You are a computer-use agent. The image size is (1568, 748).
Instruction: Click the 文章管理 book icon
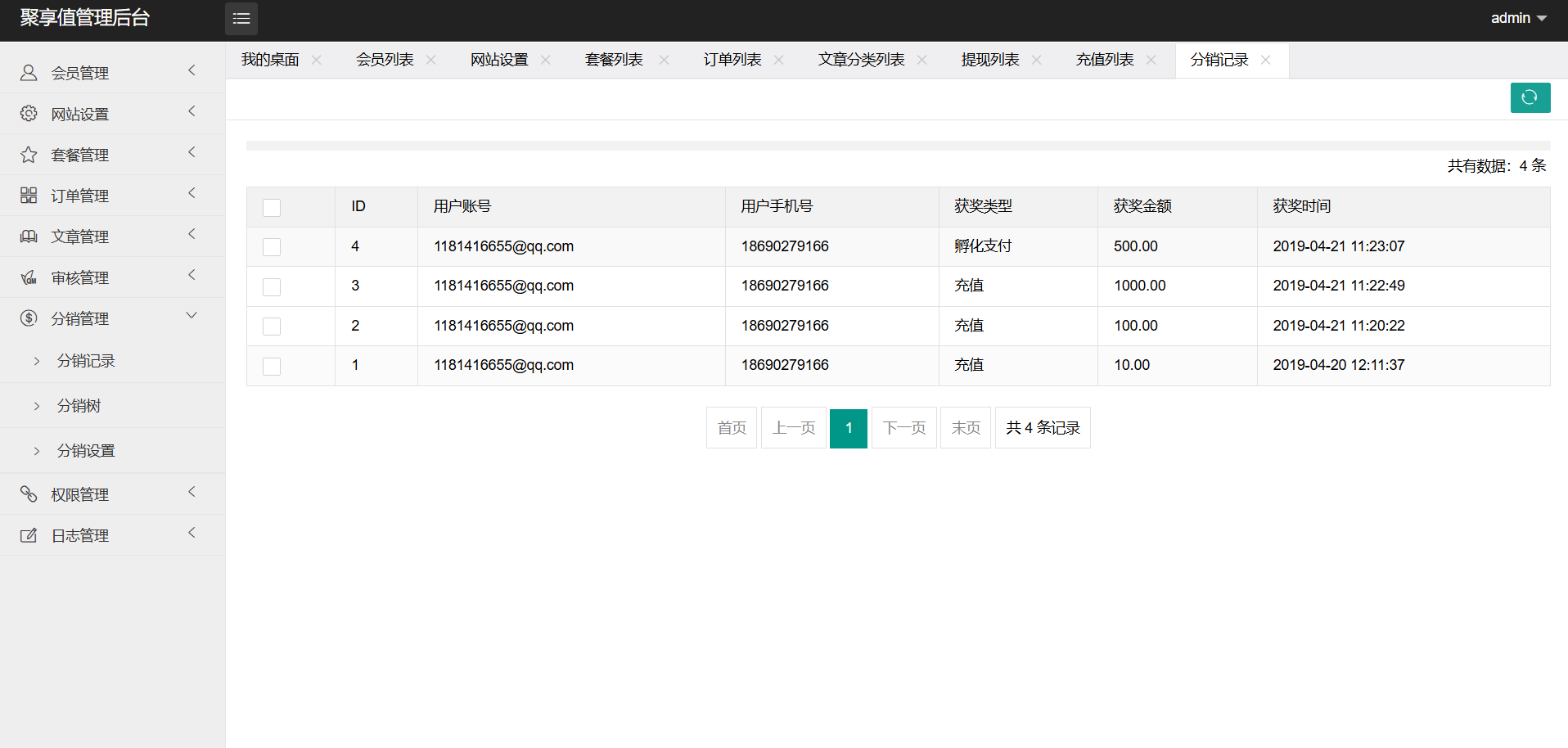point(29,237)
